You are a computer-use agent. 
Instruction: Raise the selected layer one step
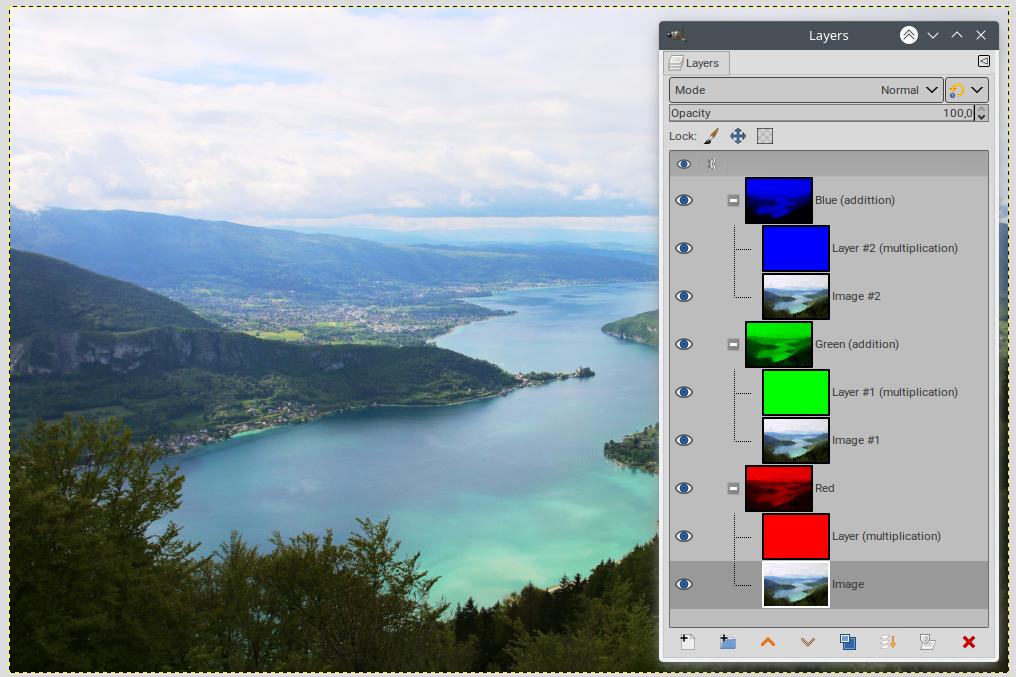coord(768,642)
